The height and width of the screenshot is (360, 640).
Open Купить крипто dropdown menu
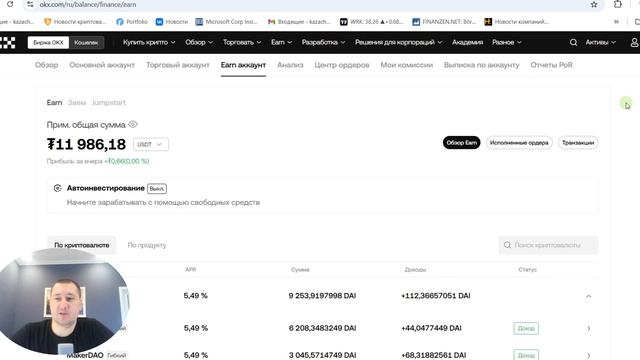149,42
